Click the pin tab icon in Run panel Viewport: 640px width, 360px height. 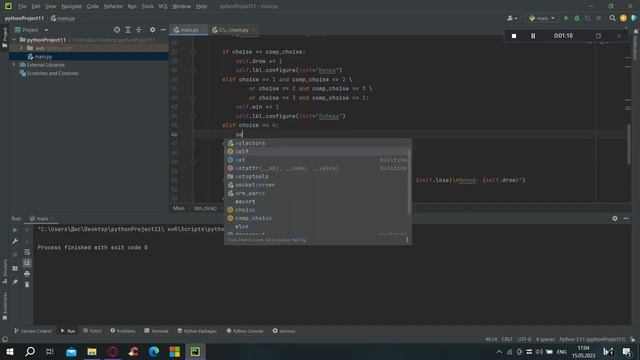pyautogui.click(x=15, y=282)
